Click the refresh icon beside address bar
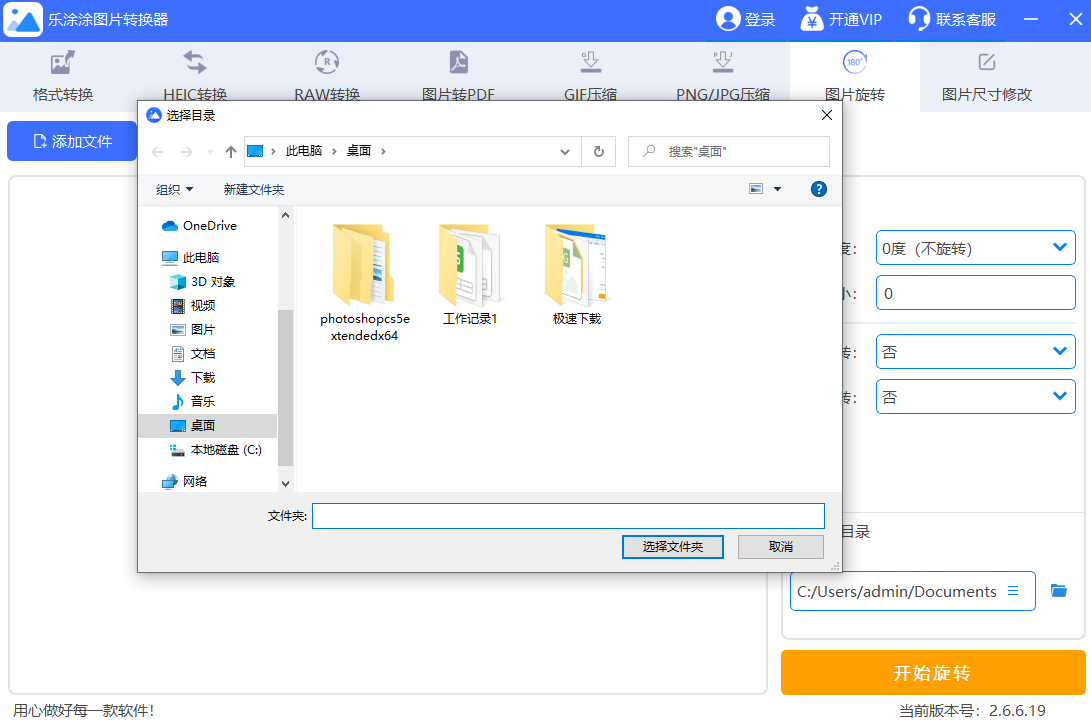 point(598,151)
